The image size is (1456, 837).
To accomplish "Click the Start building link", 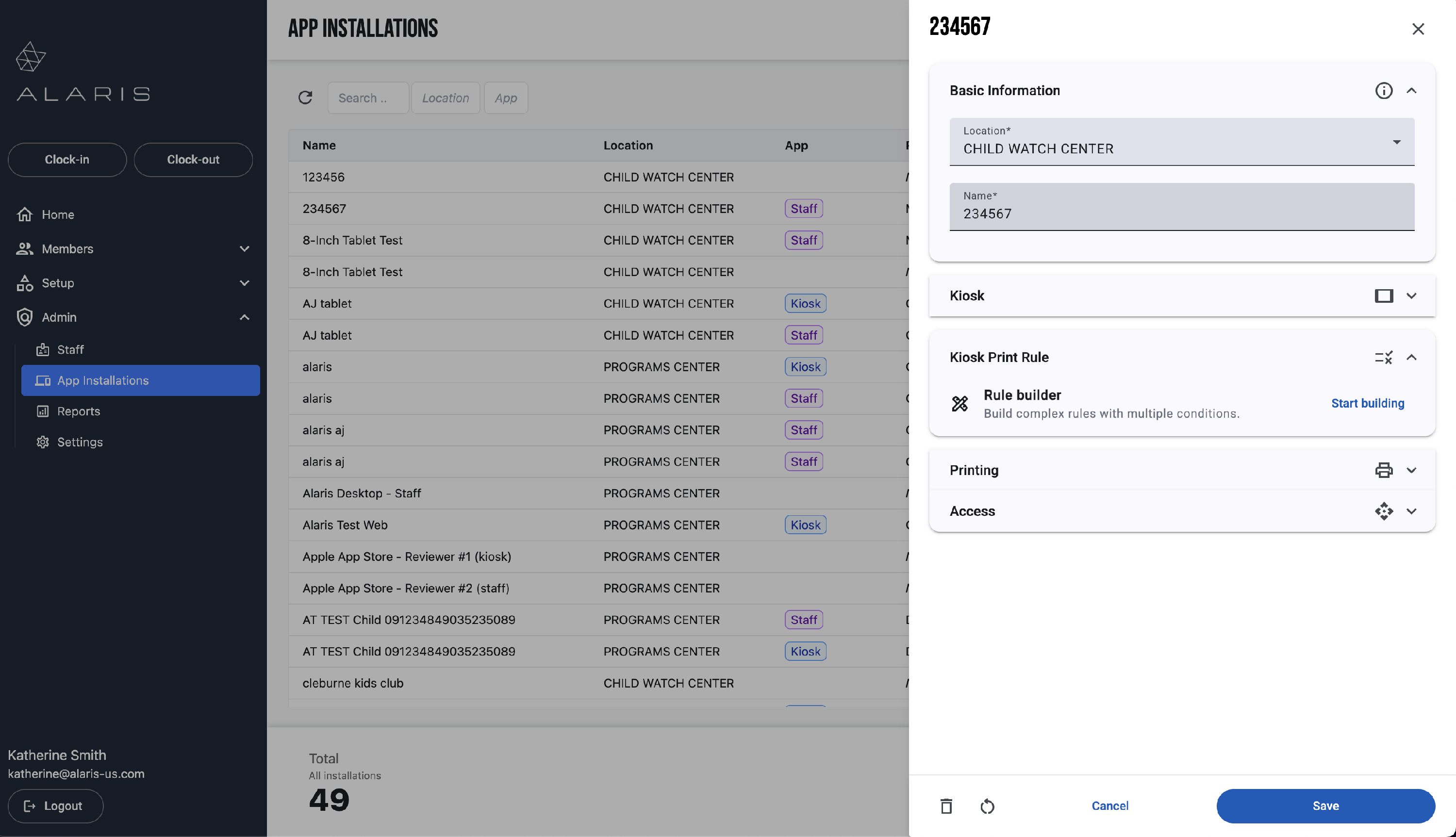I will tap(1367, 403).
